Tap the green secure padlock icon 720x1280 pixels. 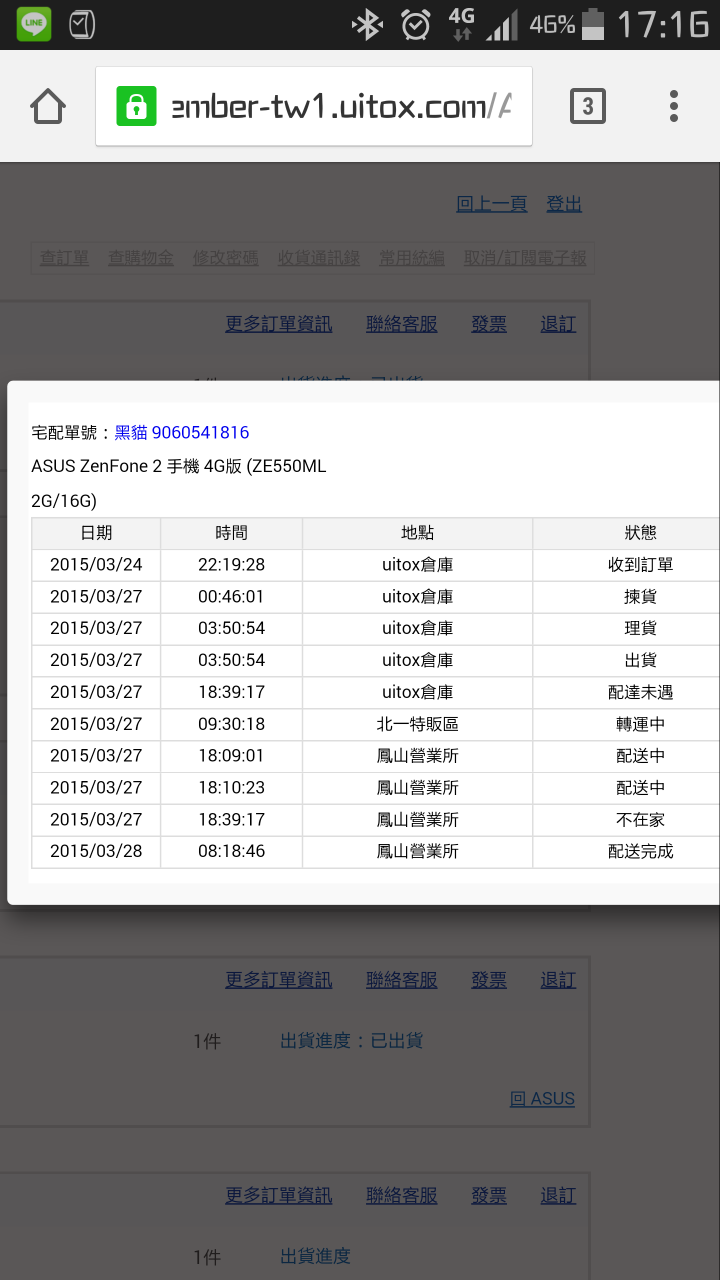click(x=136, y=106)
